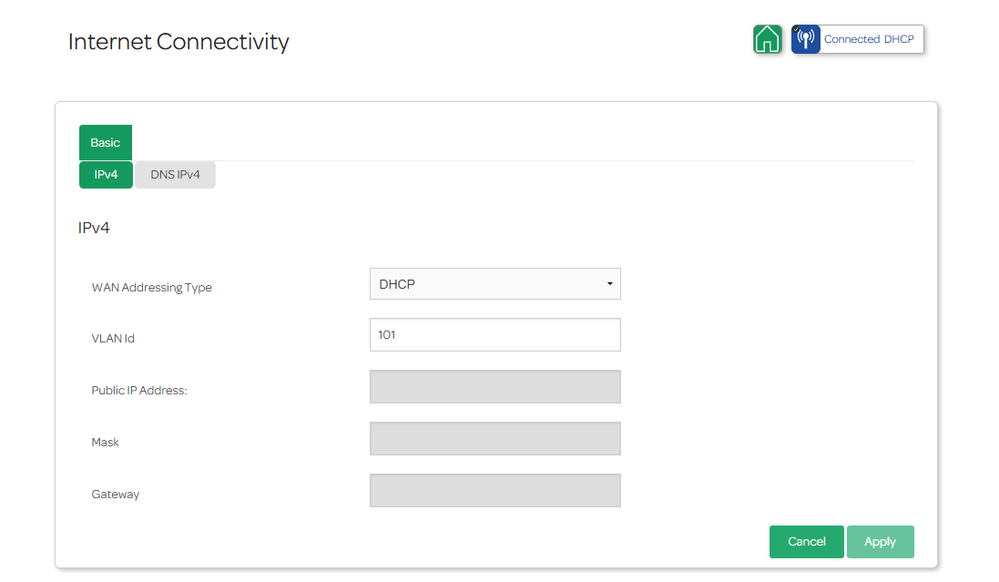Click the IPv4 section heading
Image resolution: width=999 pixels, height=582 pixels.
point(94,228)
